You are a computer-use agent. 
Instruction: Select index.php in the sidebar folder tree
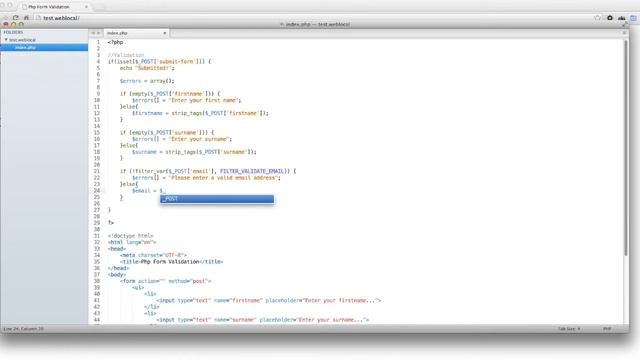44,47
